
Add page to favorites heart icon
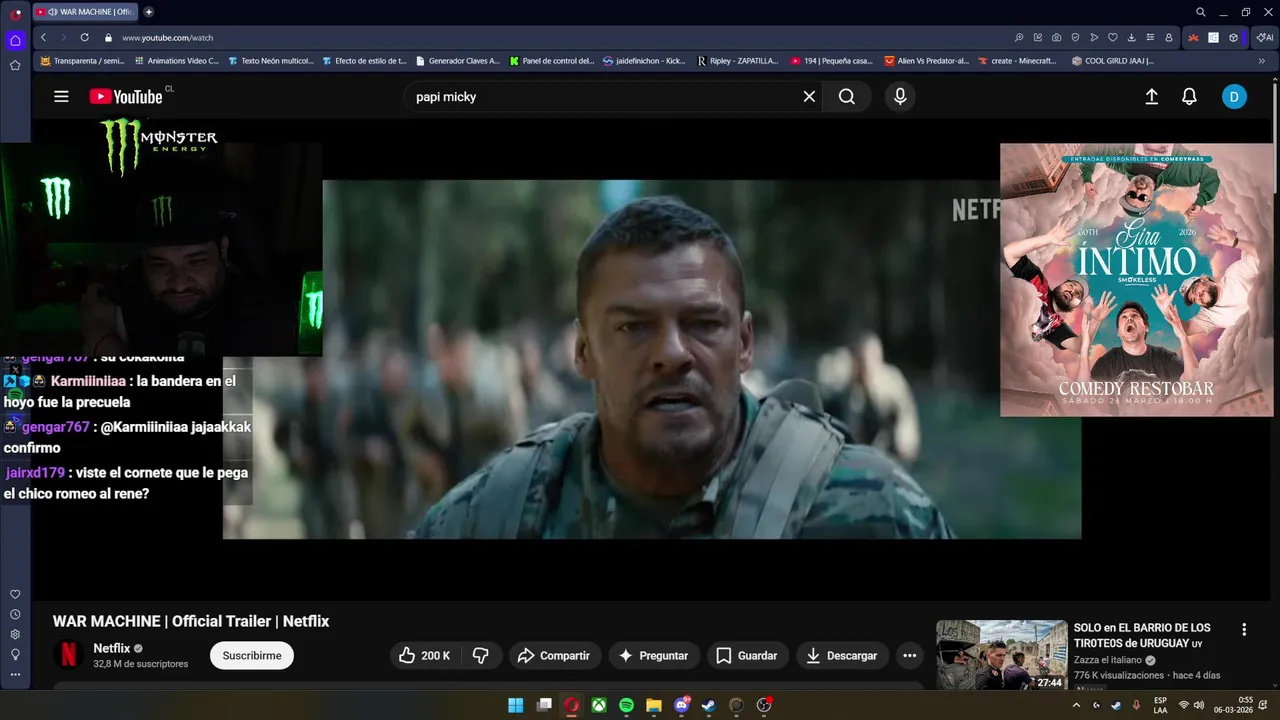coord(1112,37)
